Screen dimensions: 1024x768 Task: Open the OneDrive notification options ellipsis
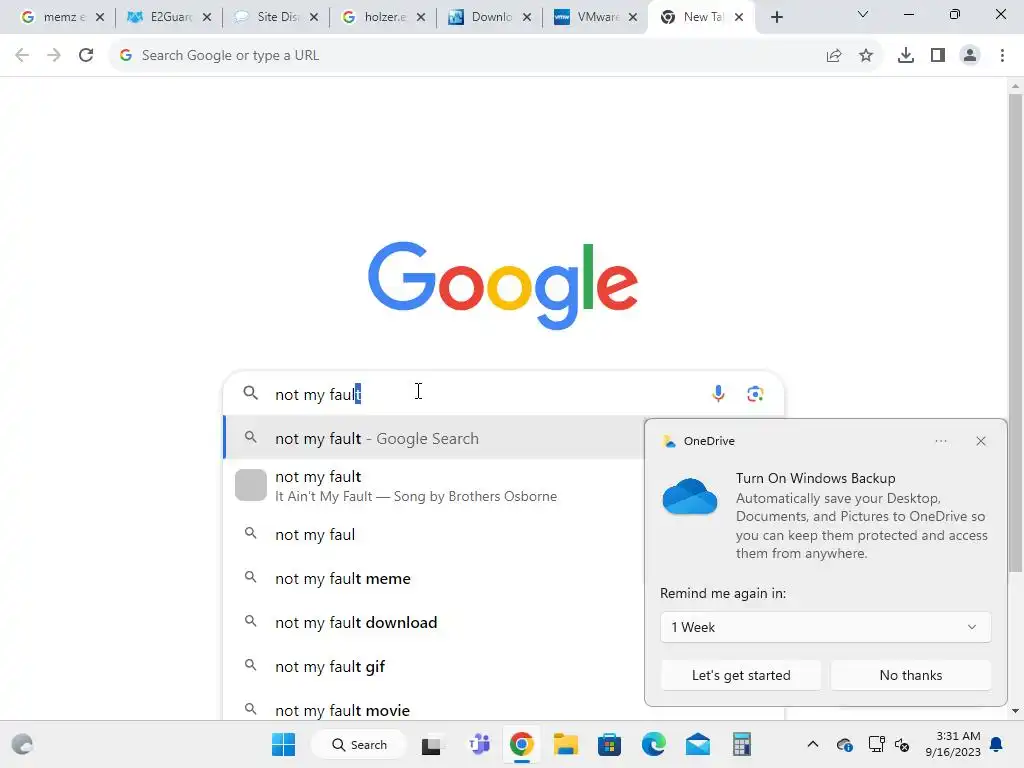pos(940,441)
